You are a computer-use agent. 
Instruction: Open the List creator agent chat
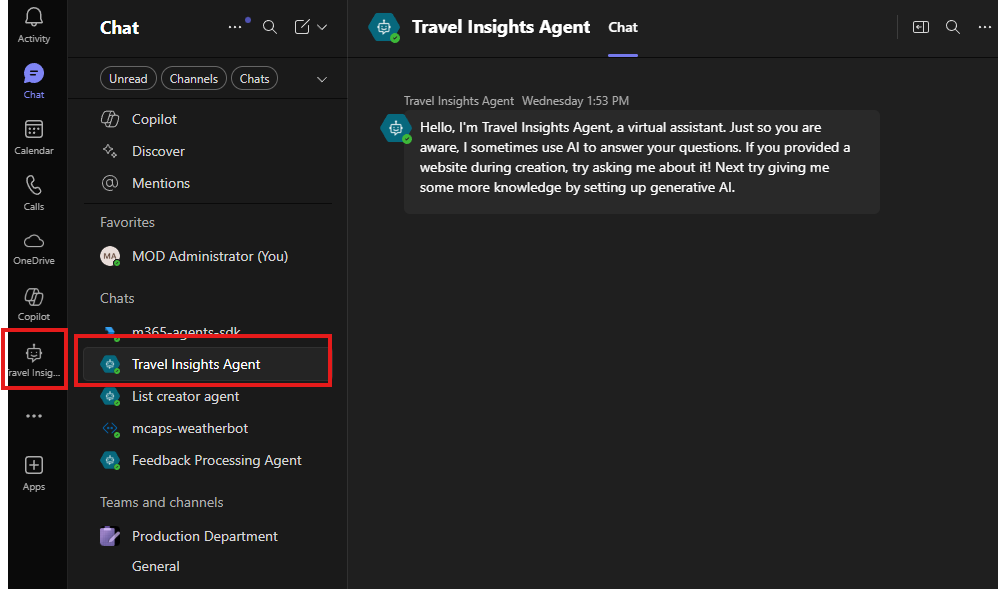[208, 396]
